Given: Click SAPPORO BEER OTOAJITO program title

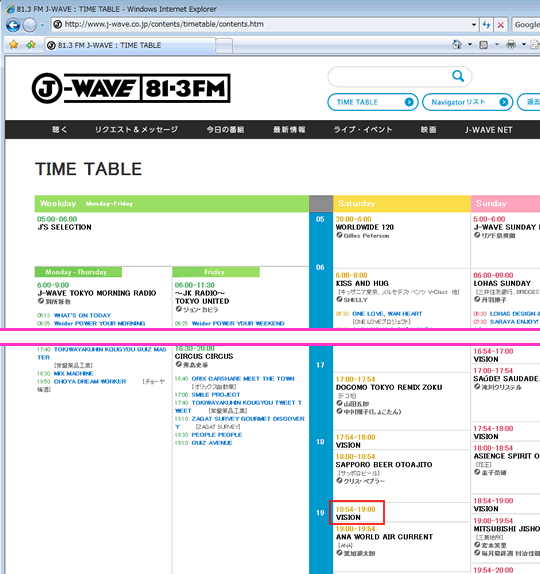Looking at the screenshot, I should tap(384, 465).
